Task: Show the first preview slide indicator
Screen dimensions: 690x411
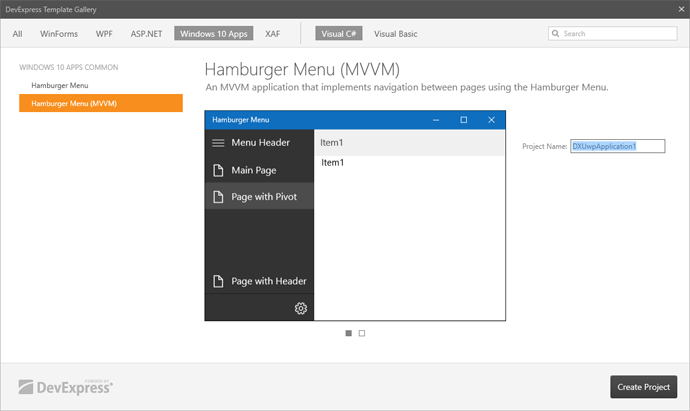Action: [x=348, y=333]
